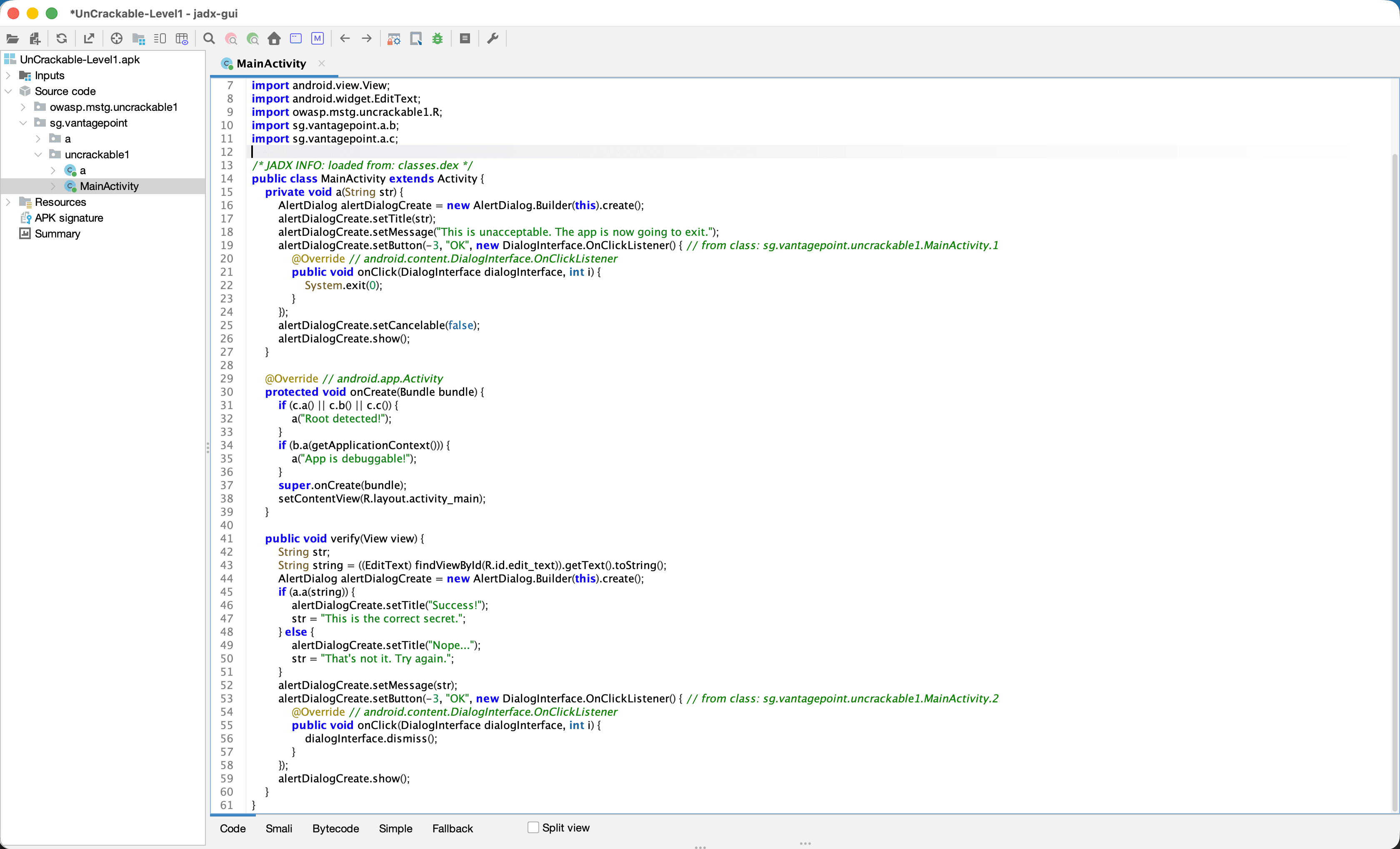Collapse the Source code node
The image size is (1400, 849).
pos(8,91)
